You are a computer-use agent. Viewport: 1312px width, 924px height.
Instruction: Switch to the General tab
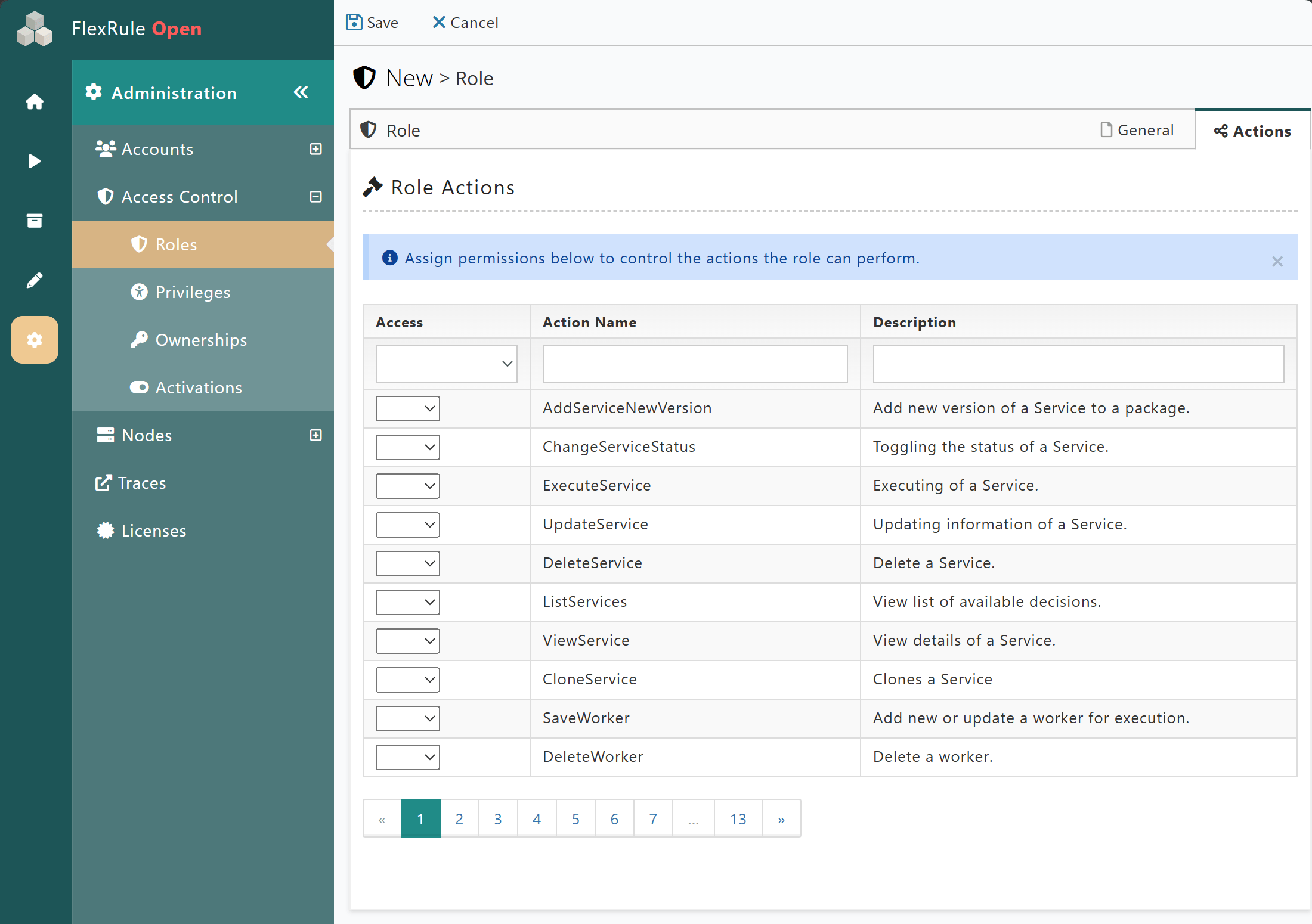coord(1137,130)
